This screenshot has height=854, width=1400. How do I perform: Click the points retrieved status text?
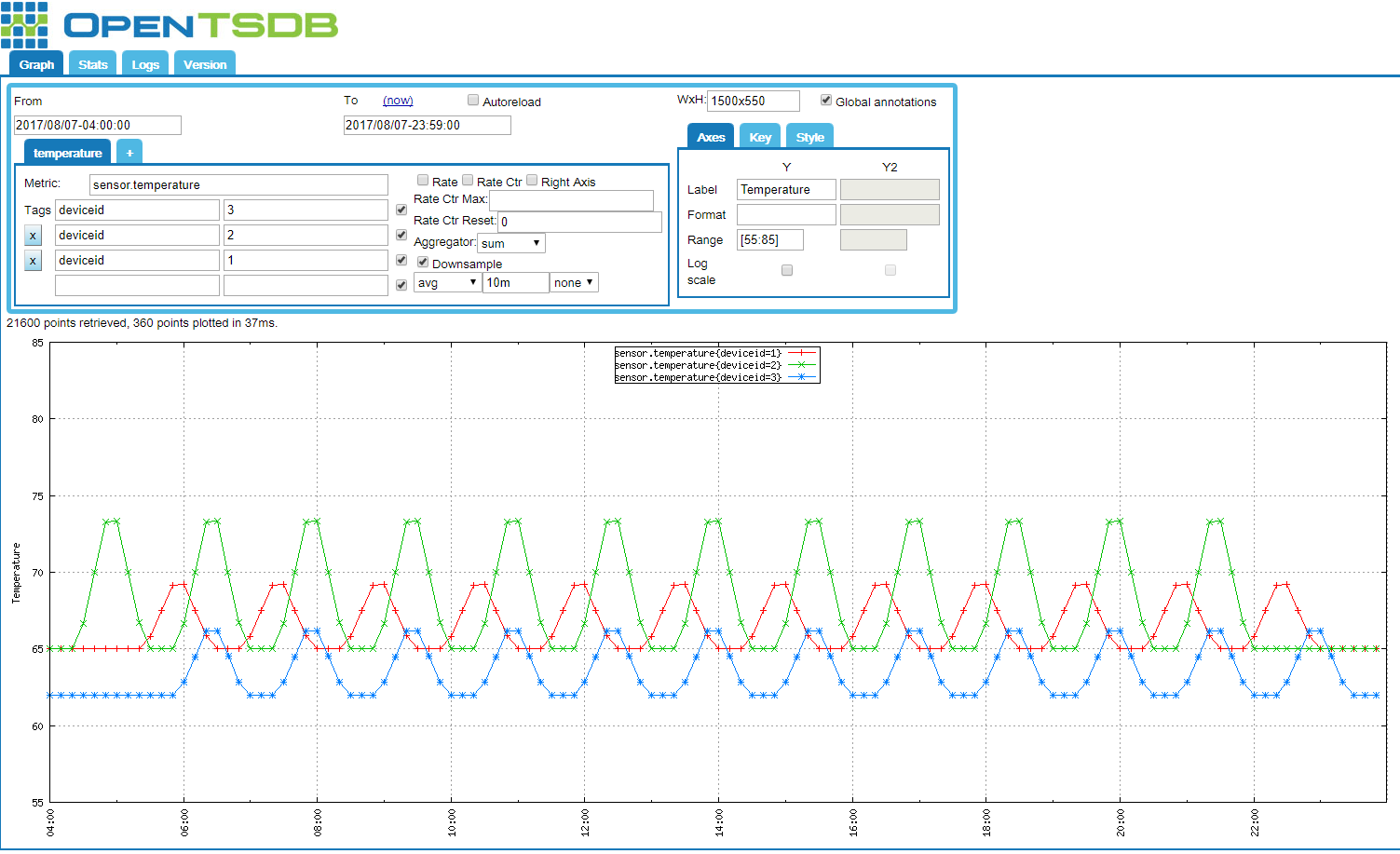[142, 323]
